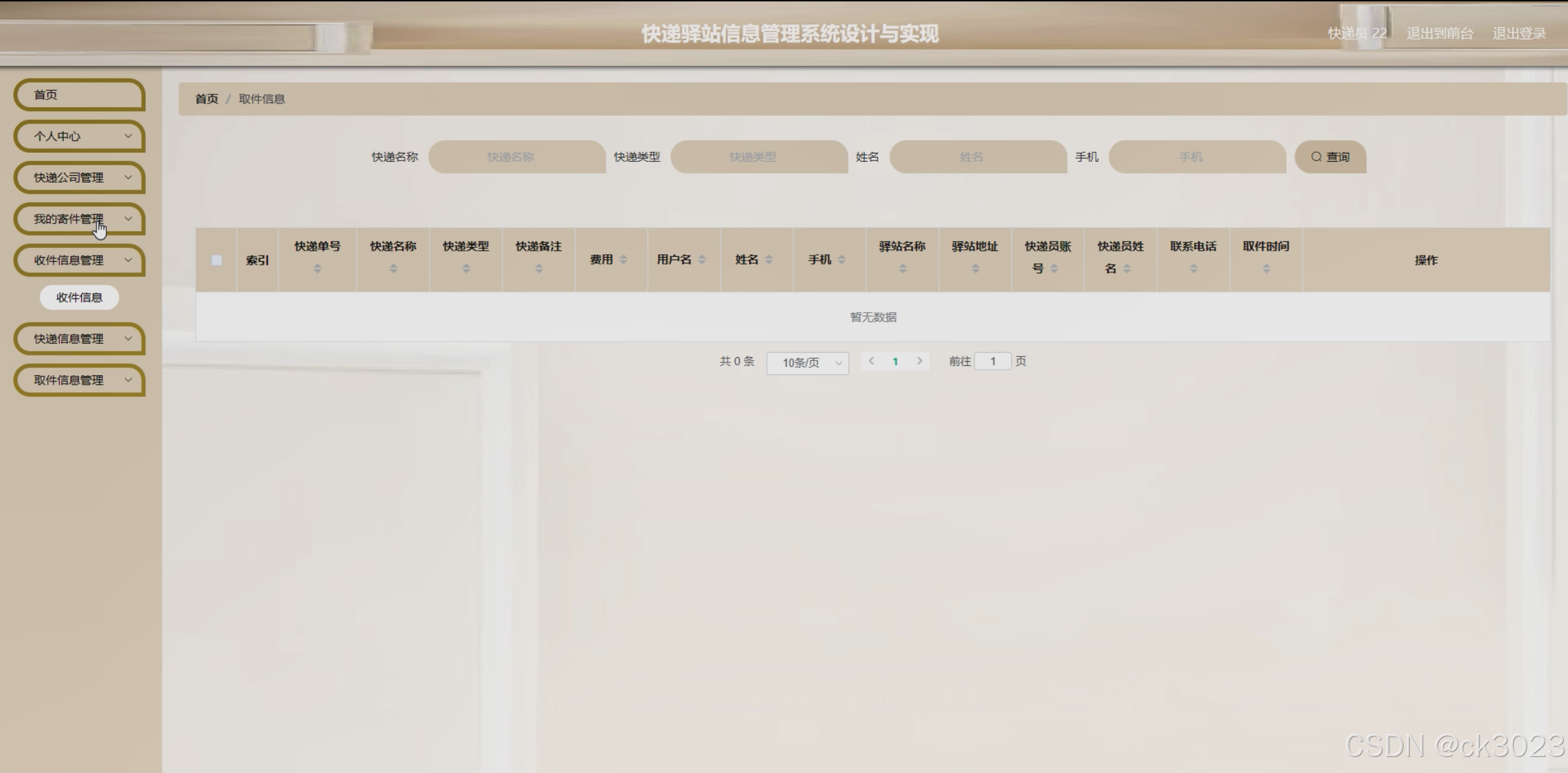Go to 首页 in the sidebar
1568x773 pixels.
point(79,95)
